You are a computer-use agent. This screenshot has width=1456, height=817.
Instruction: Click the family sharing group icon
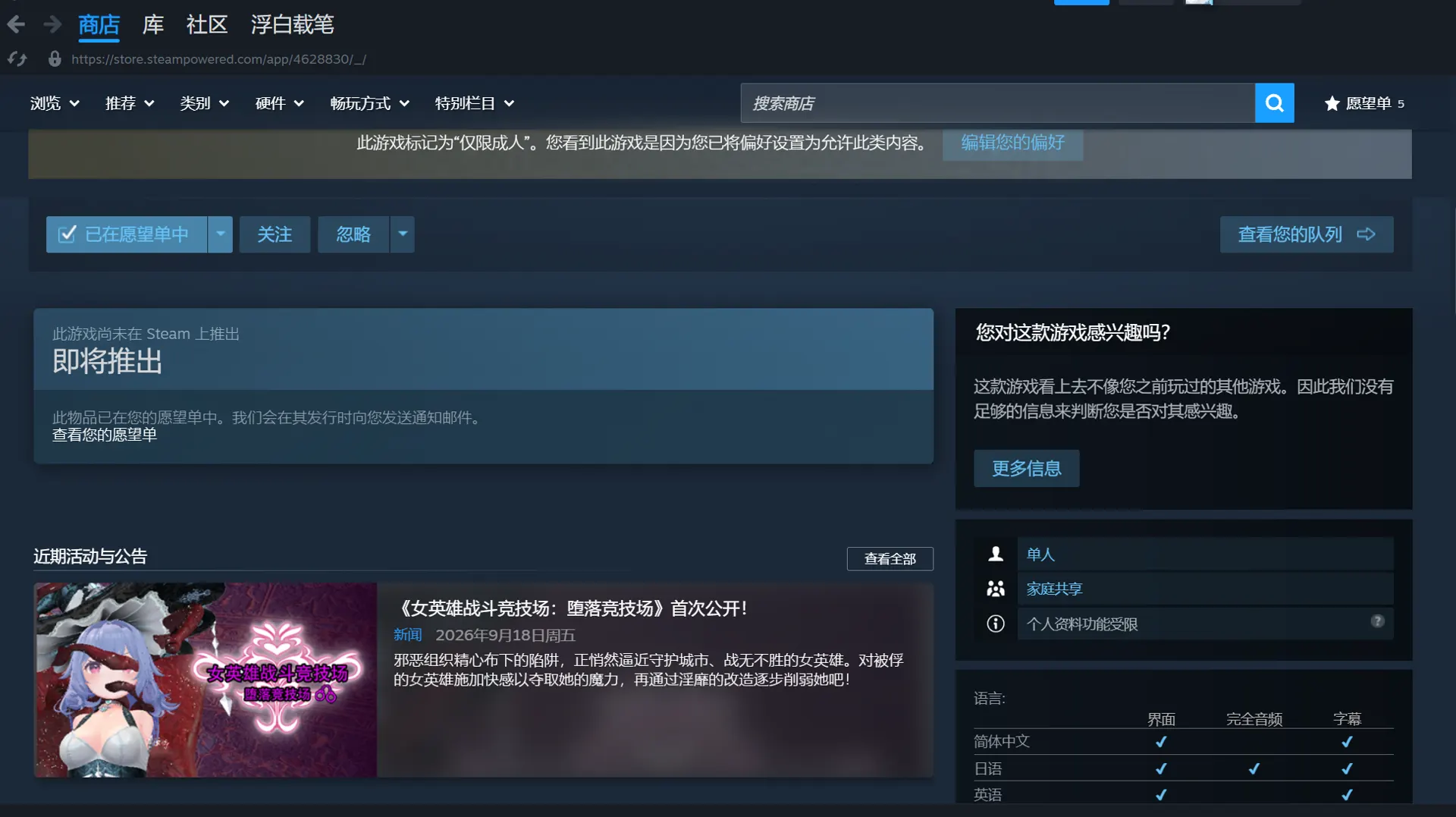(996, 589)
